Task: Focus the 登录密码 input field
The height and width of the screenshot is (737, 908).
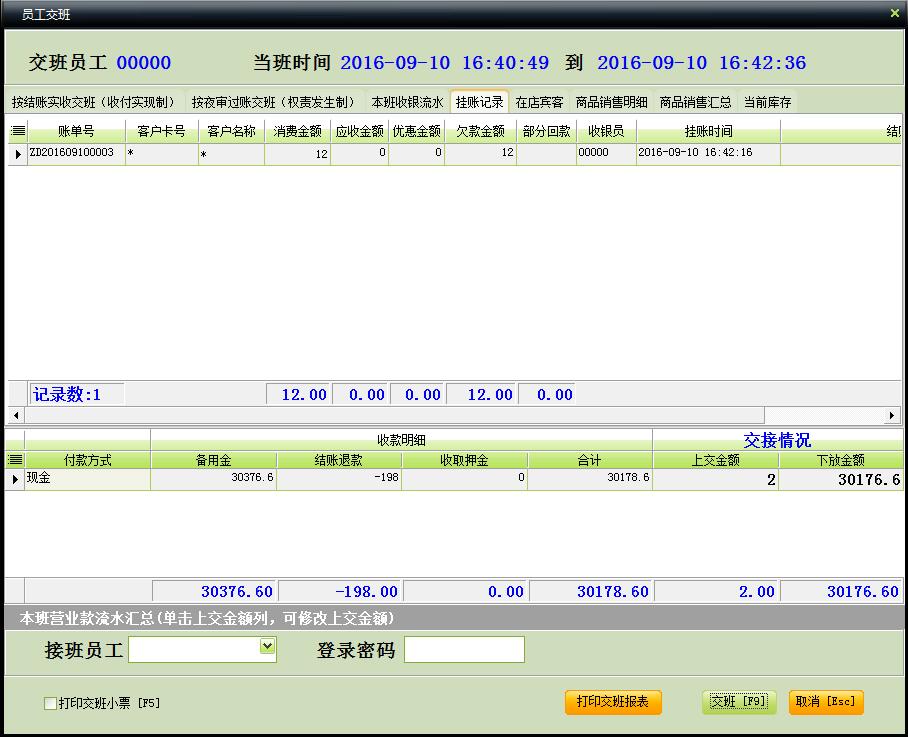Action: point(464,649)
